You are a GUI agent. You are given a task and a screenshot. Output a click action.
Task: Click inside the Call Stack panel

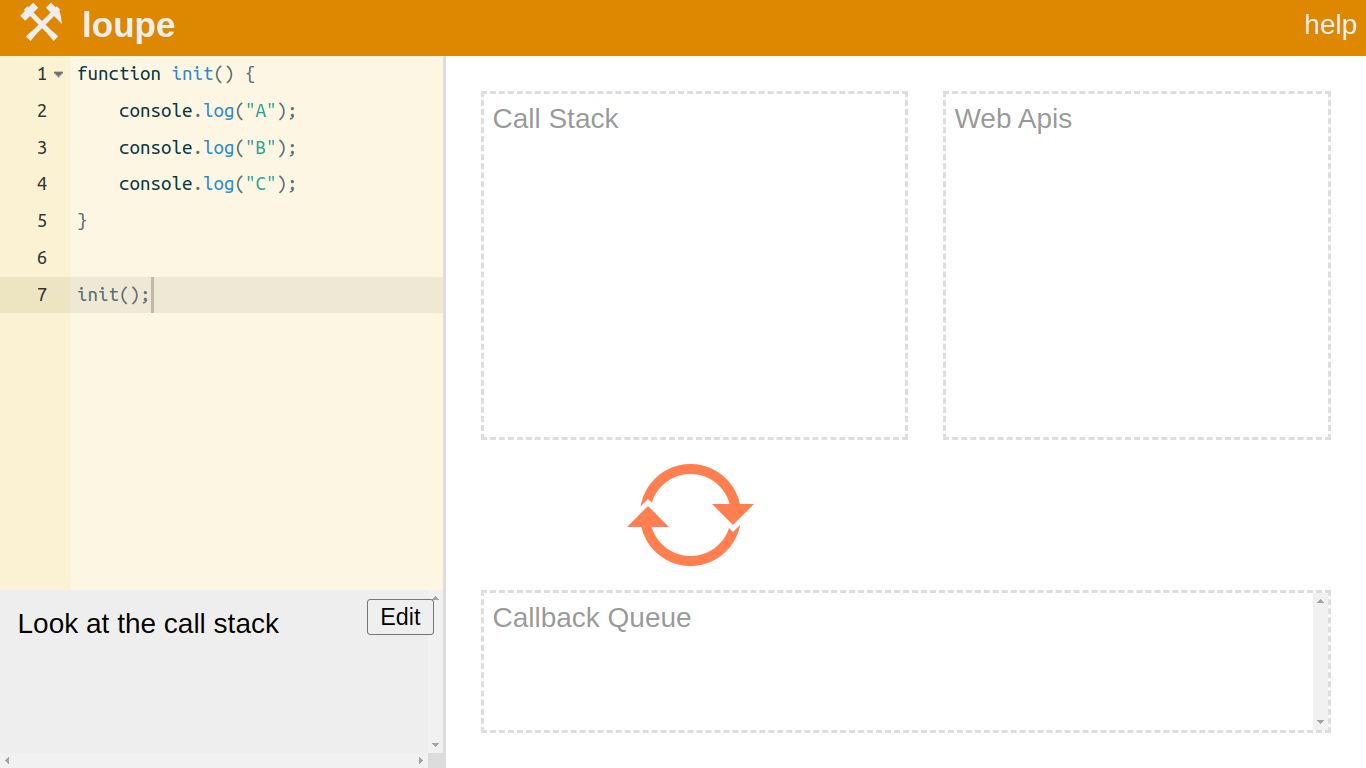[694, 280]
